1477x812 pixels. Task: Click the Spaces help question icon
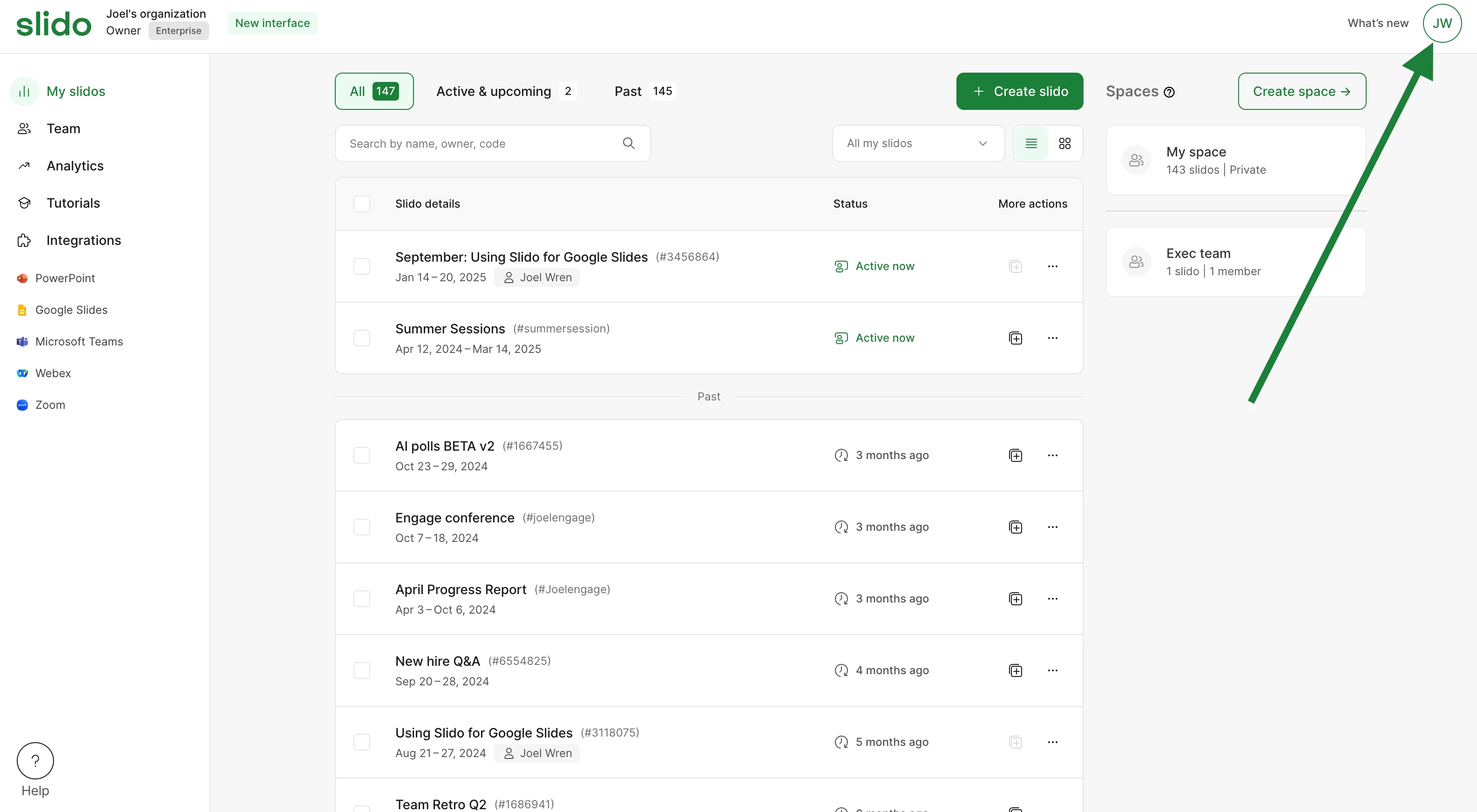[1169, 92]
